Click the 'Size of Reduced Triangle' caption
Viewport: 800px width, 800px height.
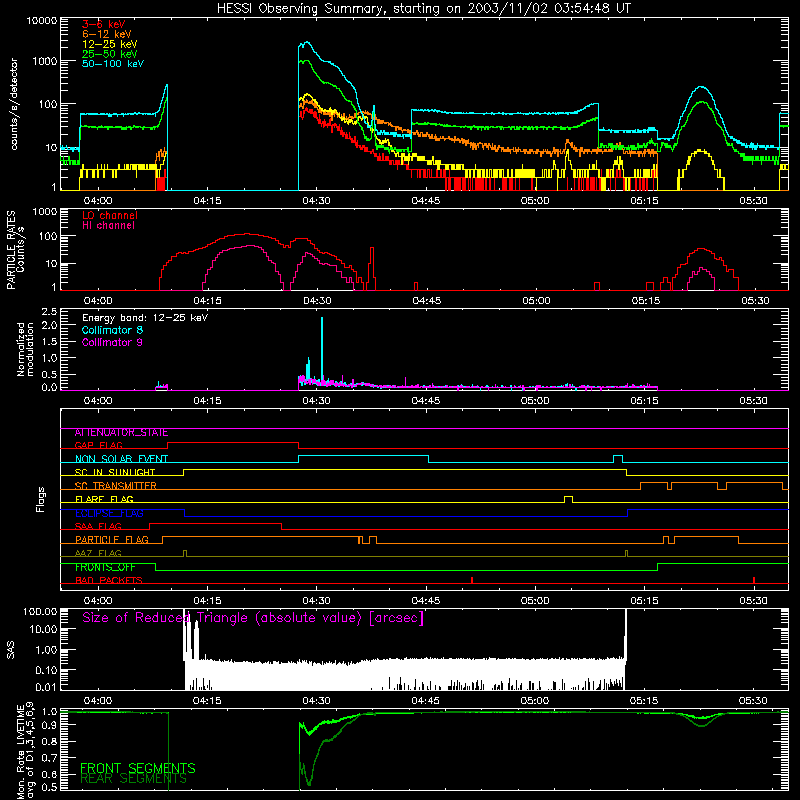click(x=253, y=618)
